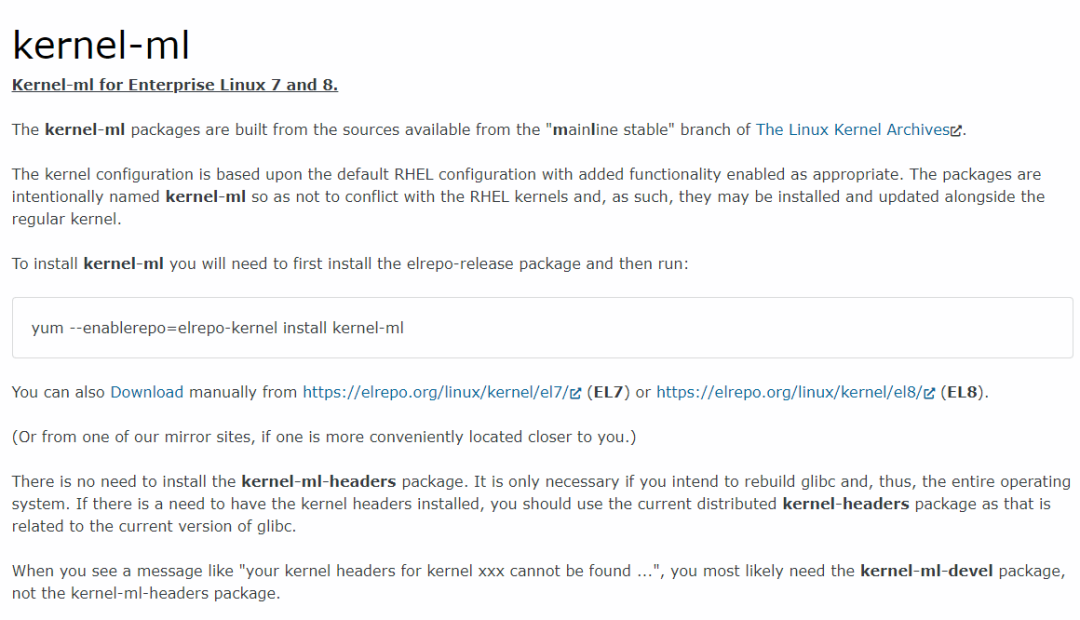Click the mirror sites sentence in parentheses
Image resolution: width=1080 pixels, height=620 pixels.
click(324, 437)
